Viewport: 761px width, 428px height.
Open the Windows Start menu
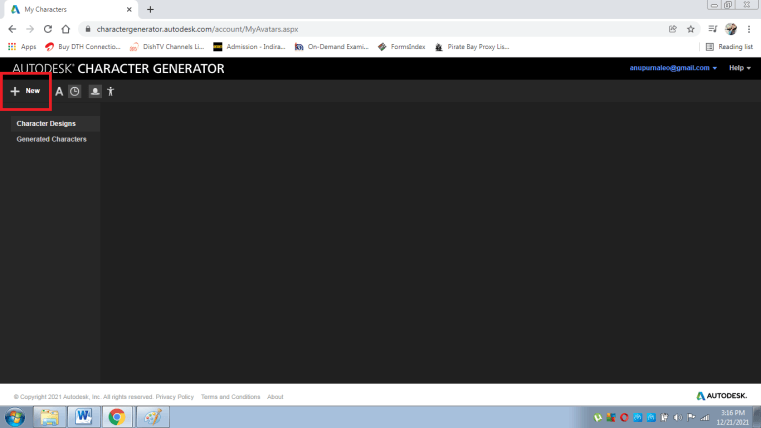click(15, 417)
